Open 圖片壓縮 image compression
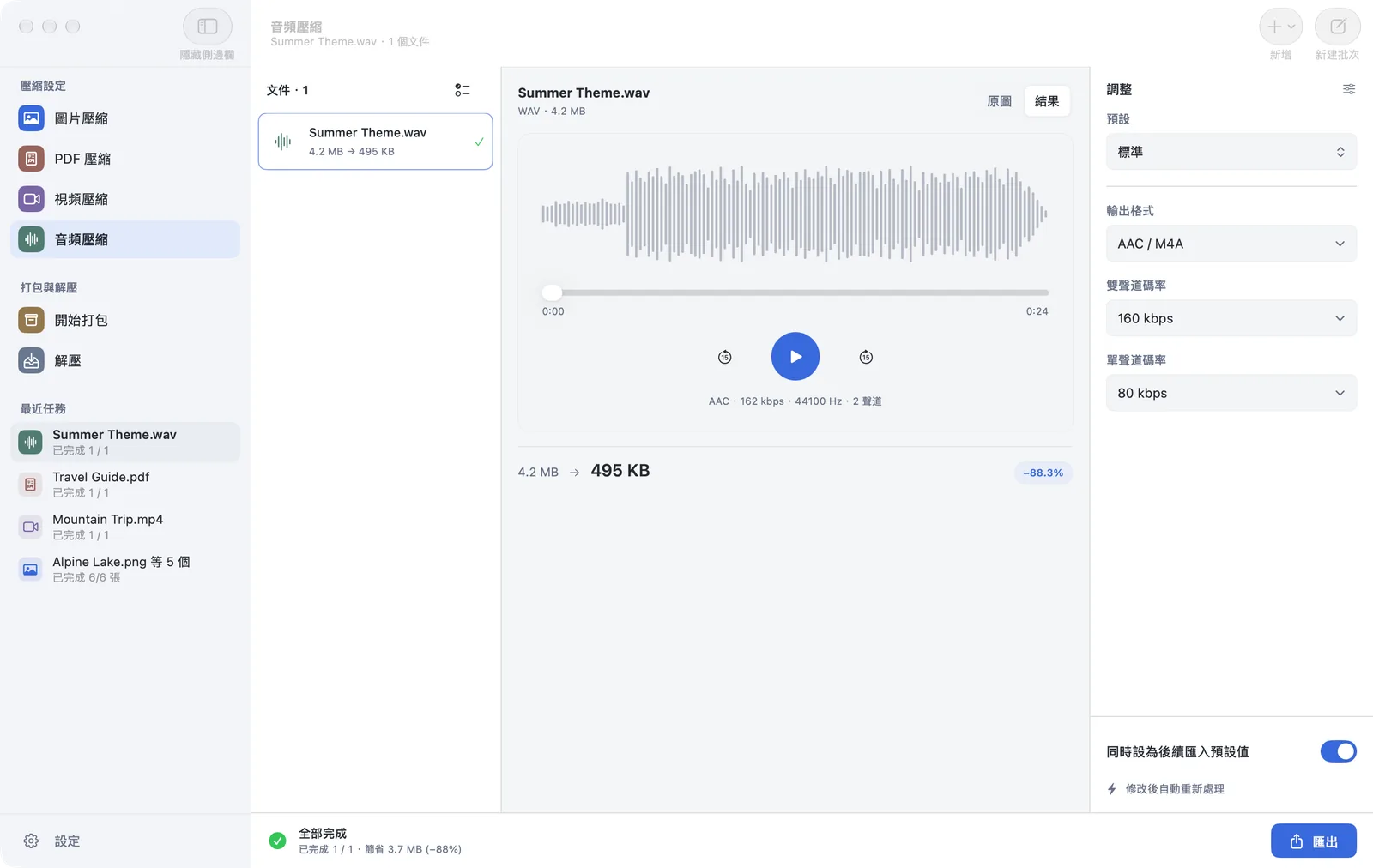Image resolution: width=1373 pixels, height=868 pixels. [125, 118]
